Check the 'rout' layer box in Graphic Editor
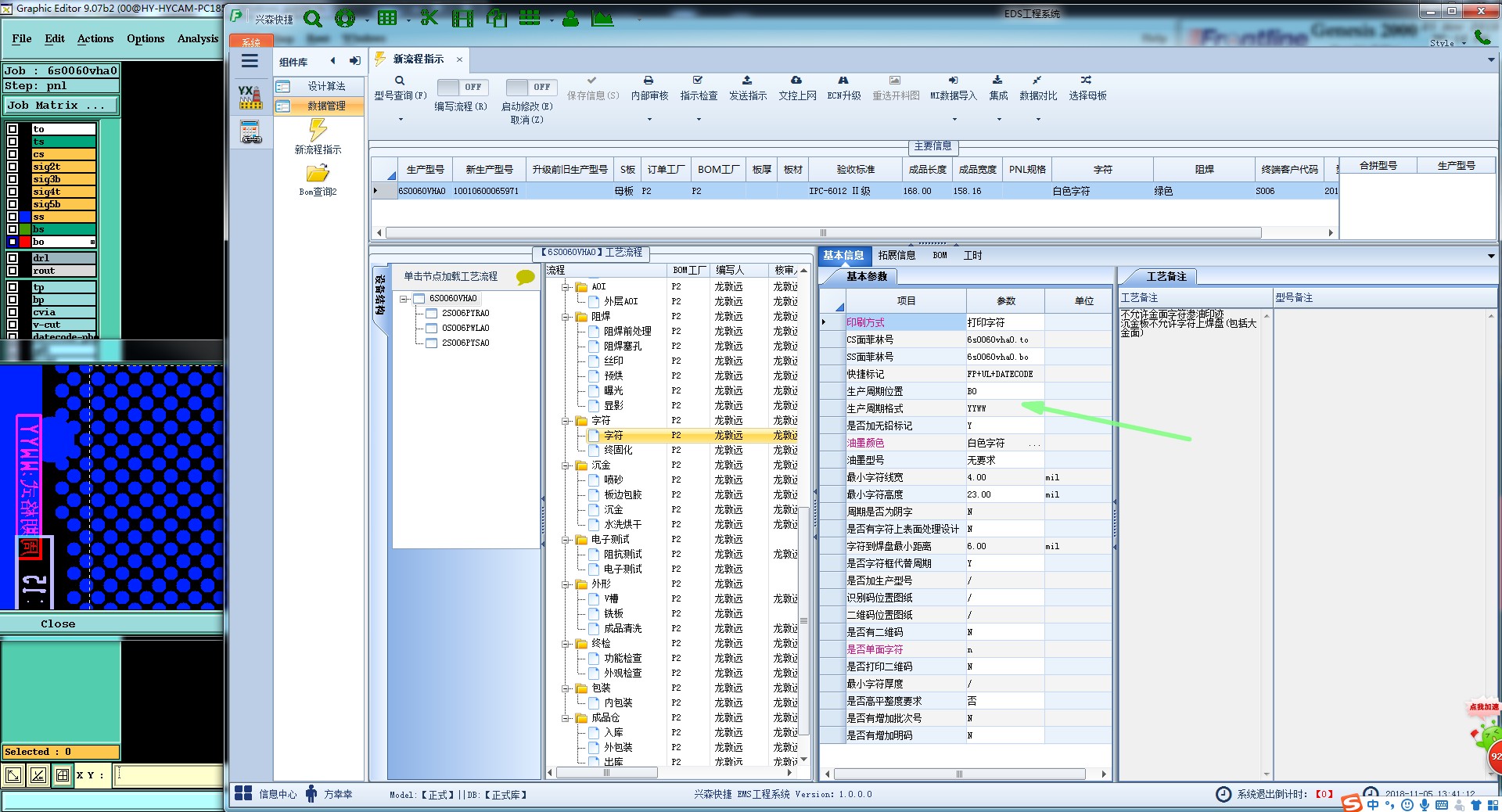Screen dimensions: 1502x812 (13, 271)
